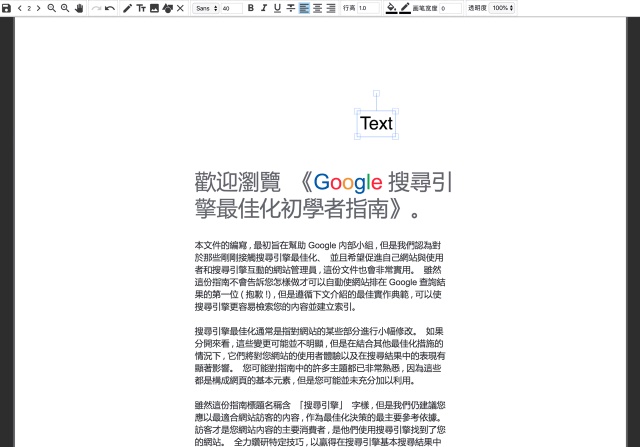Image resolution: width=640 pixels, height=447 pixels.
Task: Click the font size field showing 40
Action: 231,8
